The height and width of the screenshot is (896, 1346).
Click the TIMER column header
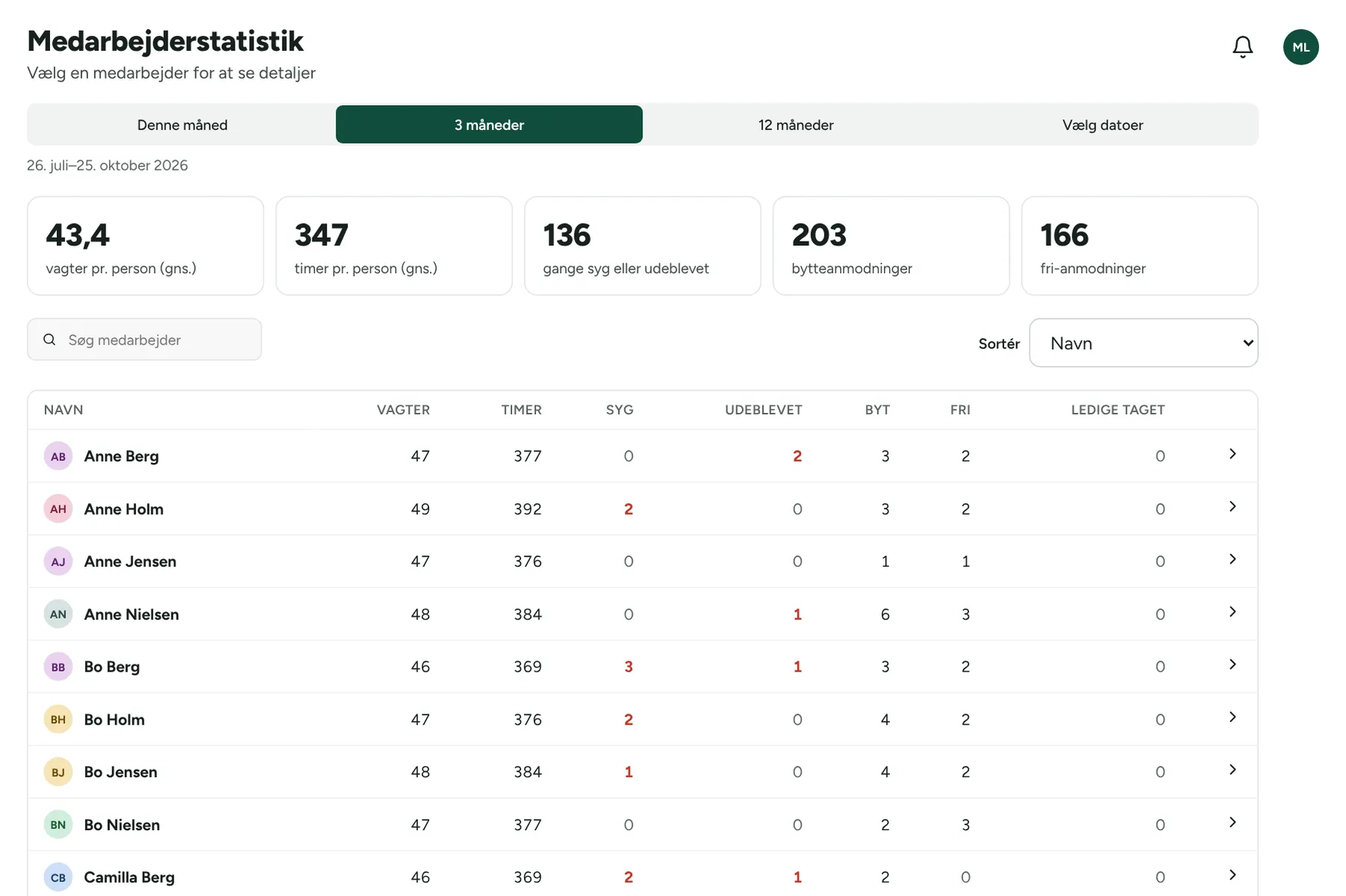(521, 410)
